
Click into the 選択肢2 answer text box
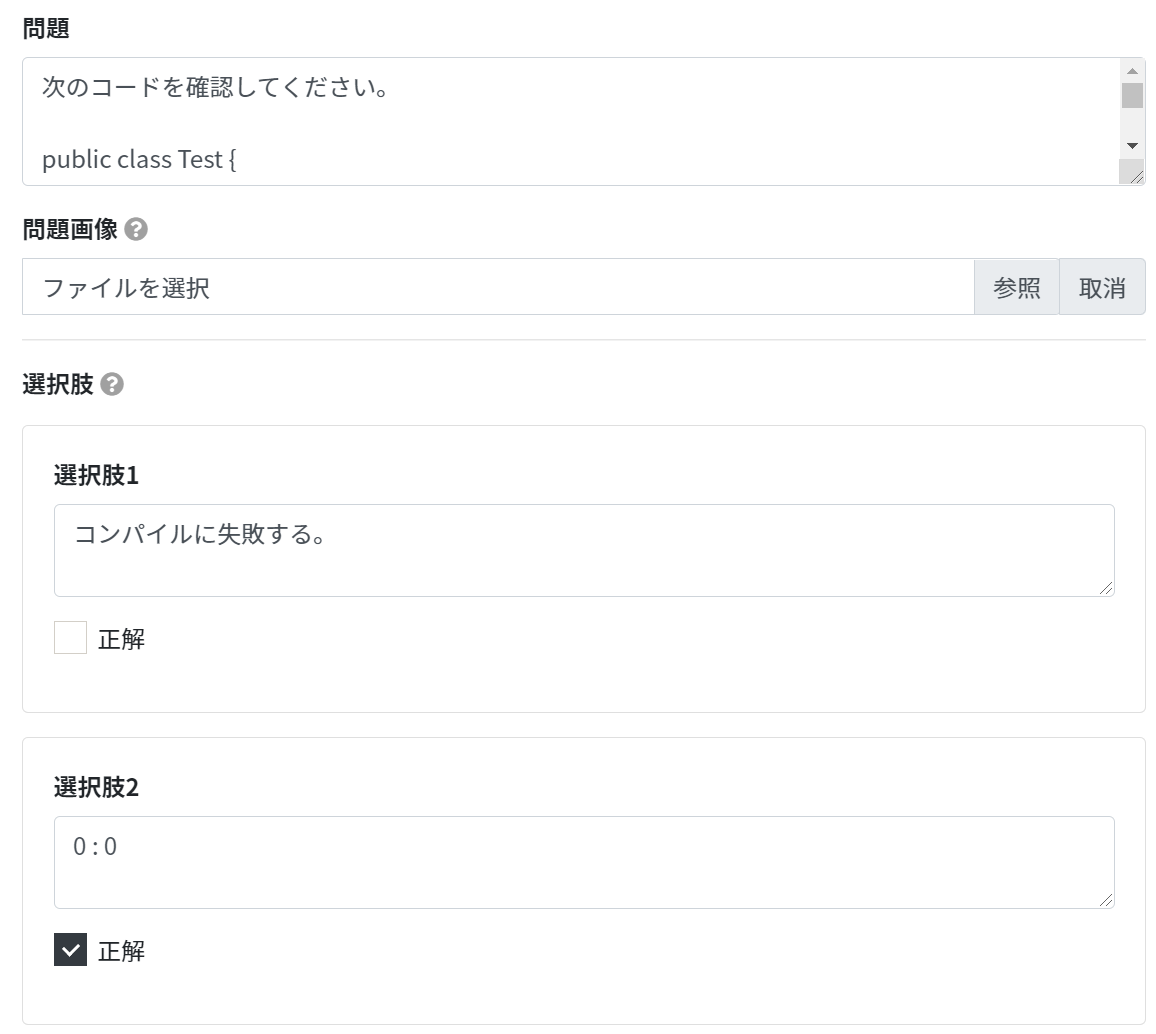pyautogui.click(x=584, y=862)
